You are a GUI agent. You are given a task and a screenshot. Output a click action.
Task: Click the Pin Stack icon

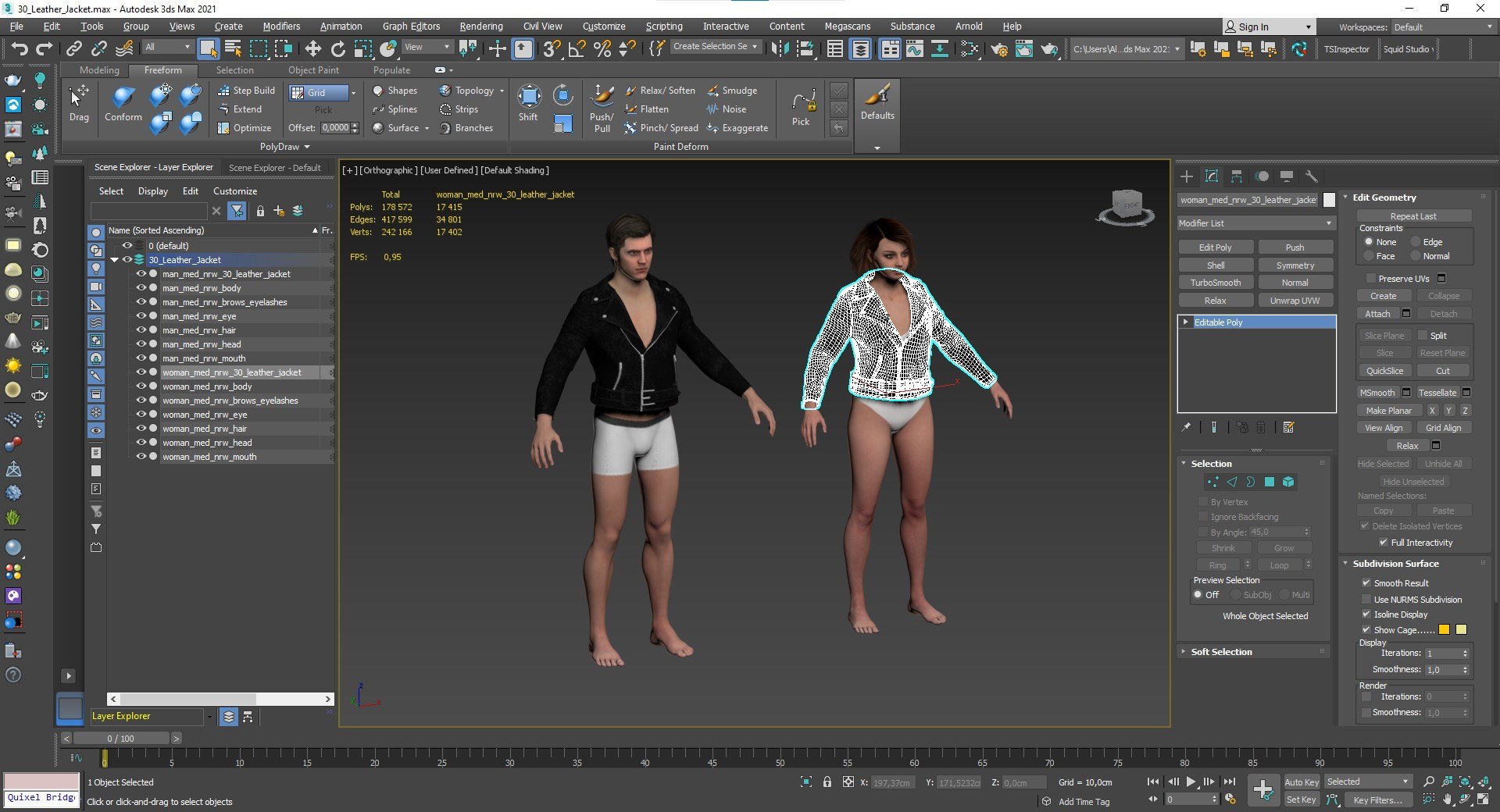[x=1186, y=427]
